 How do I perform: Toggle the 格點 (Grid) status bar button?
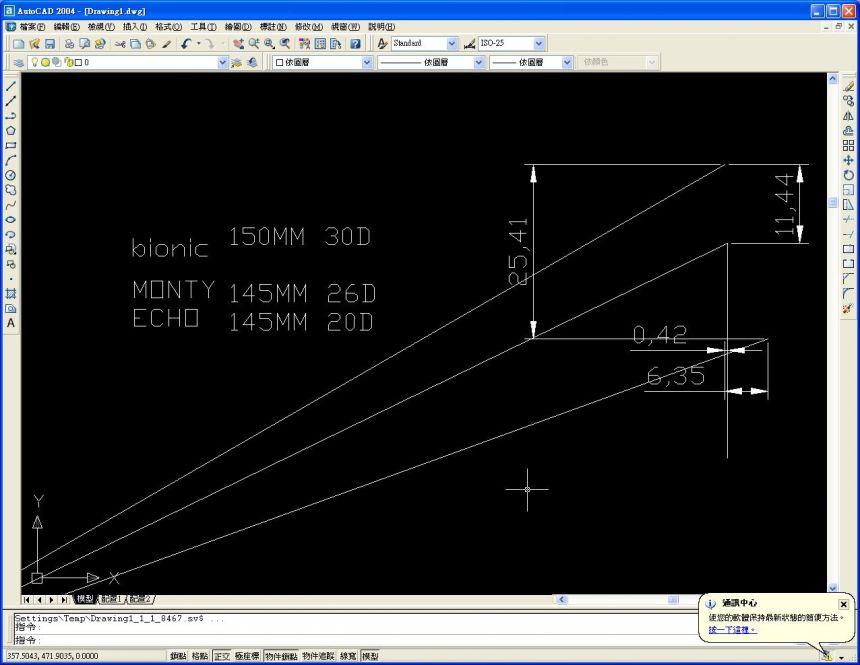click(200, 656)
